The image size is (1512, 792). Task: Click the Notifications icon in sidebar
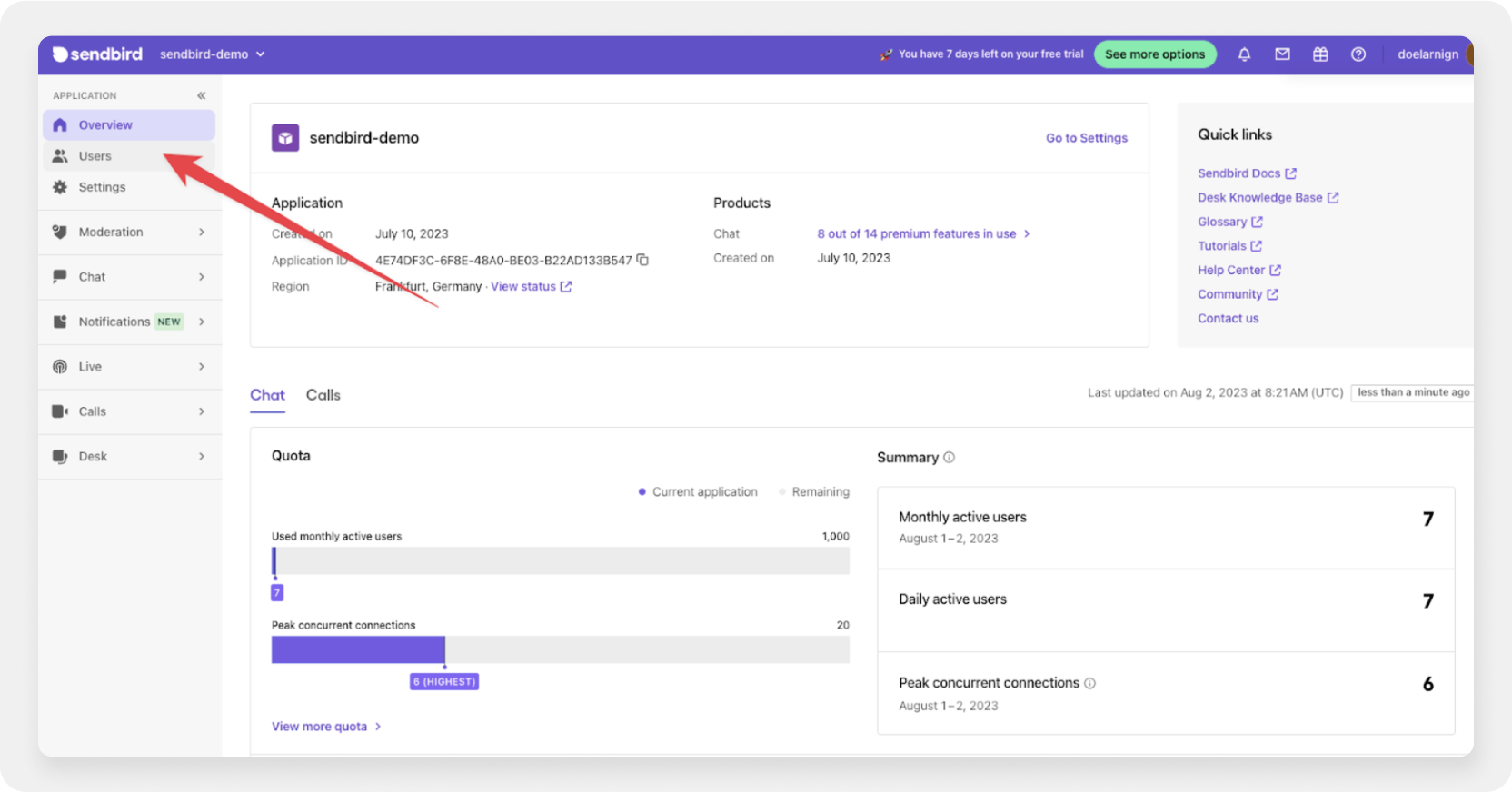click(x=60, y=322)
